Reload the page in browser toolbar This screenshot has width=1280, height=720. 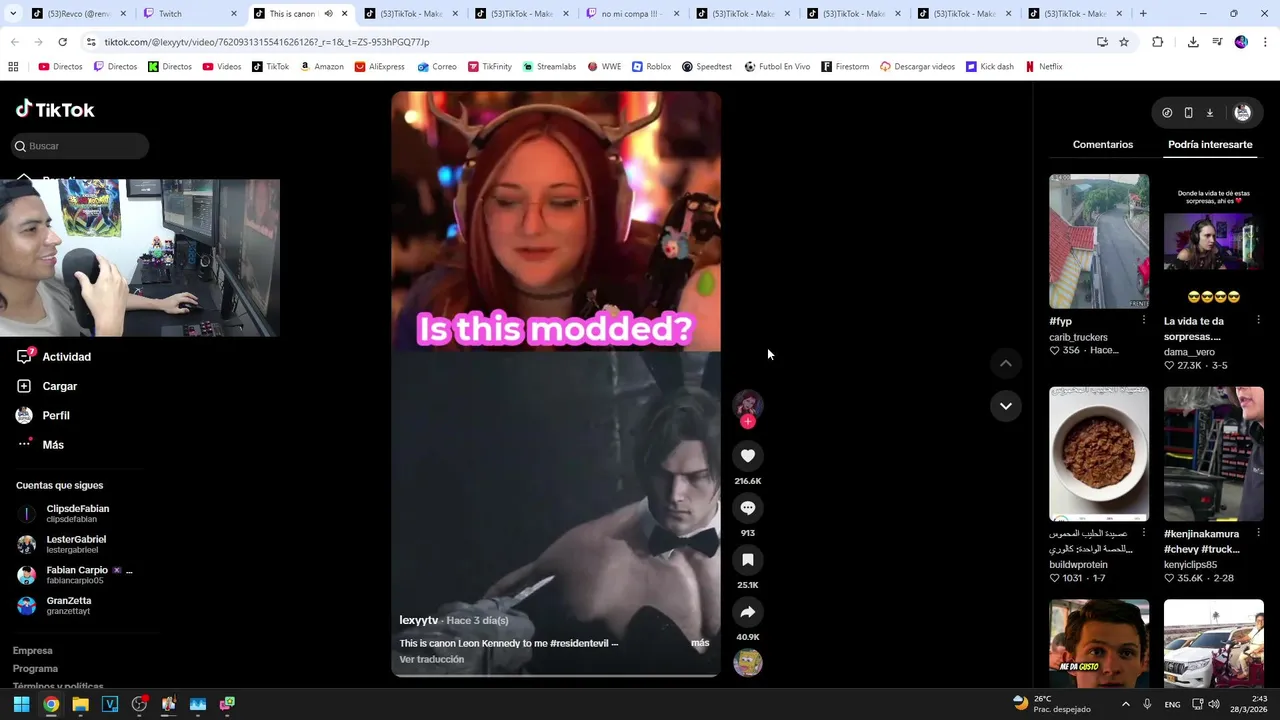click(62, 42)
